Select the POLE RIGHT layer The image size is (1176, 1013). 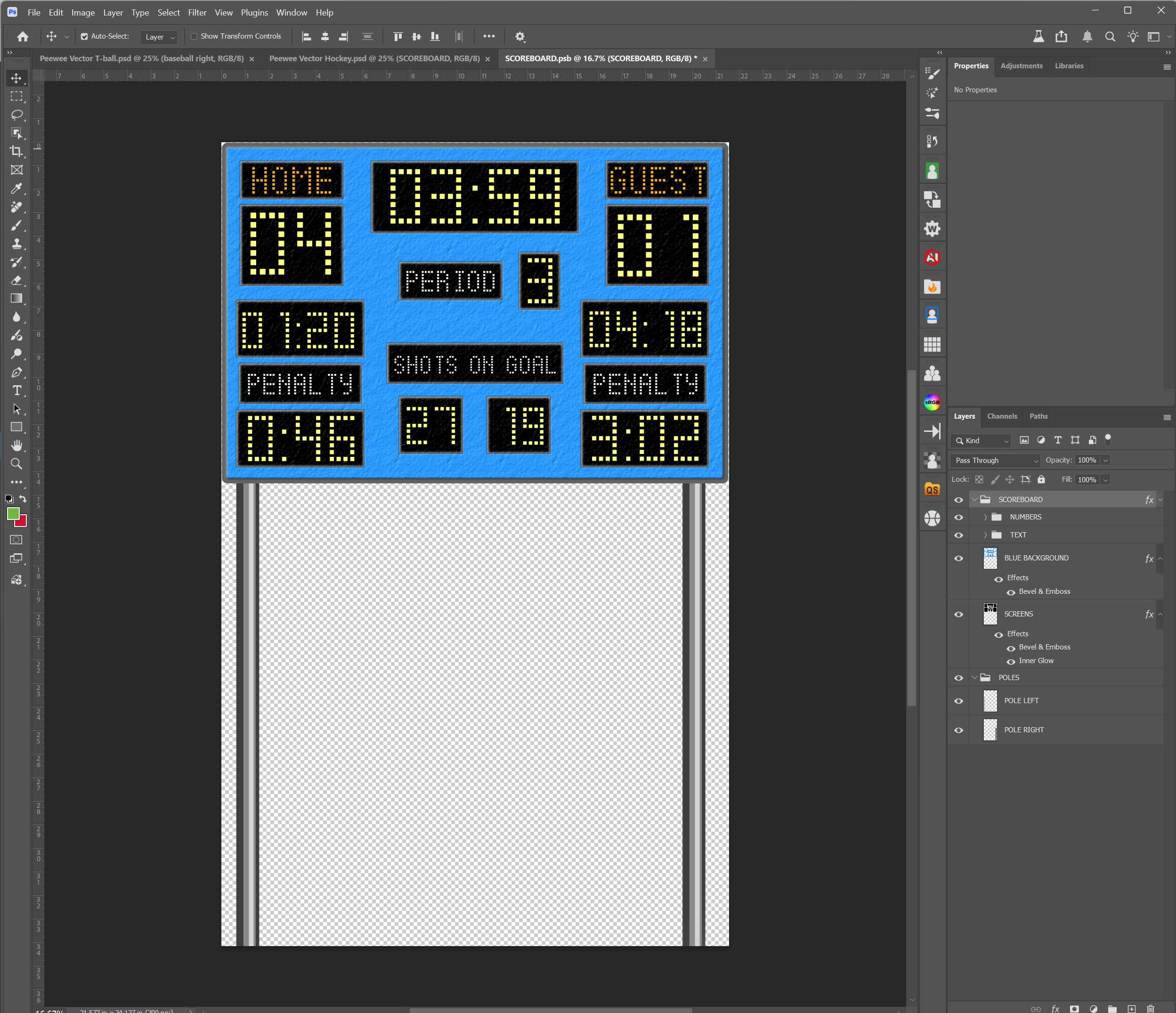[x=1024, y=730]
